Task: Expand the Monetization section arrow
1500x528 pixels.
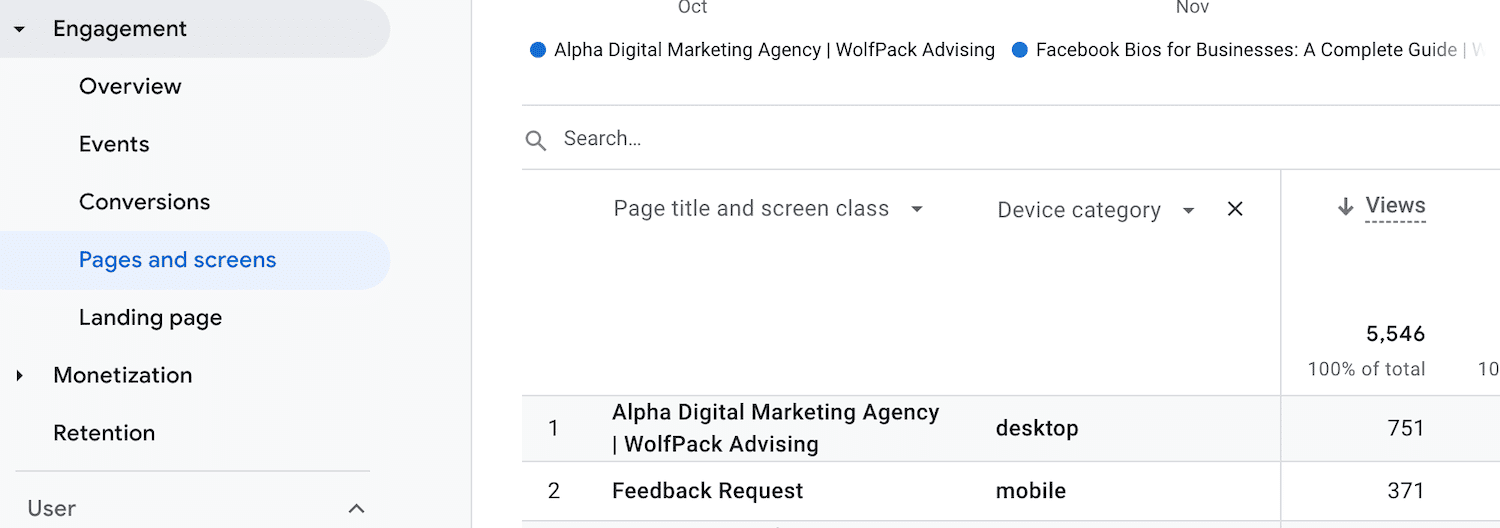Action: point(19,376)
